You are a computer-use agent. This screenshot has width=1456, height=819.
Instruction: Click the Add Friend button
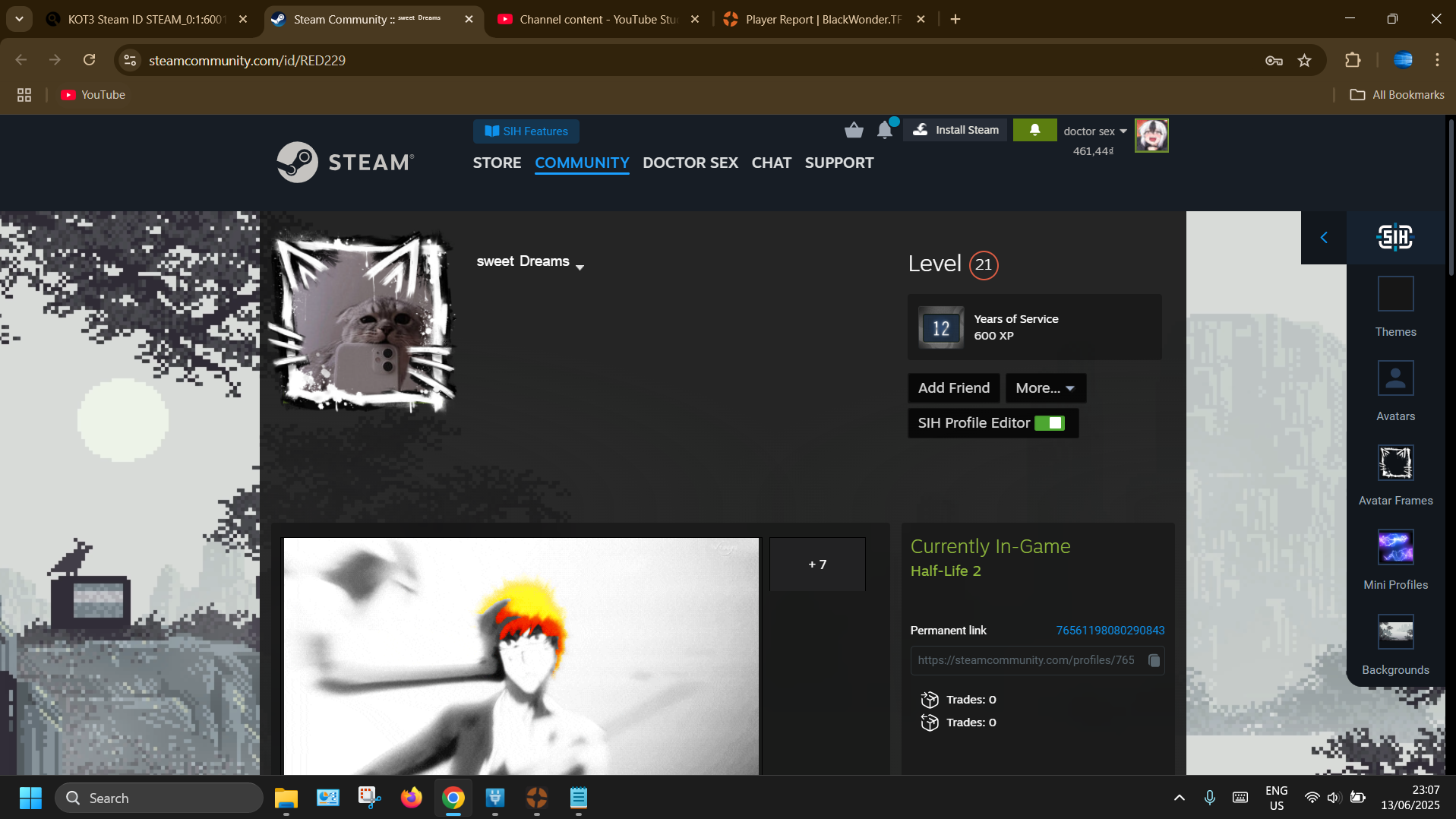point(953,388)
